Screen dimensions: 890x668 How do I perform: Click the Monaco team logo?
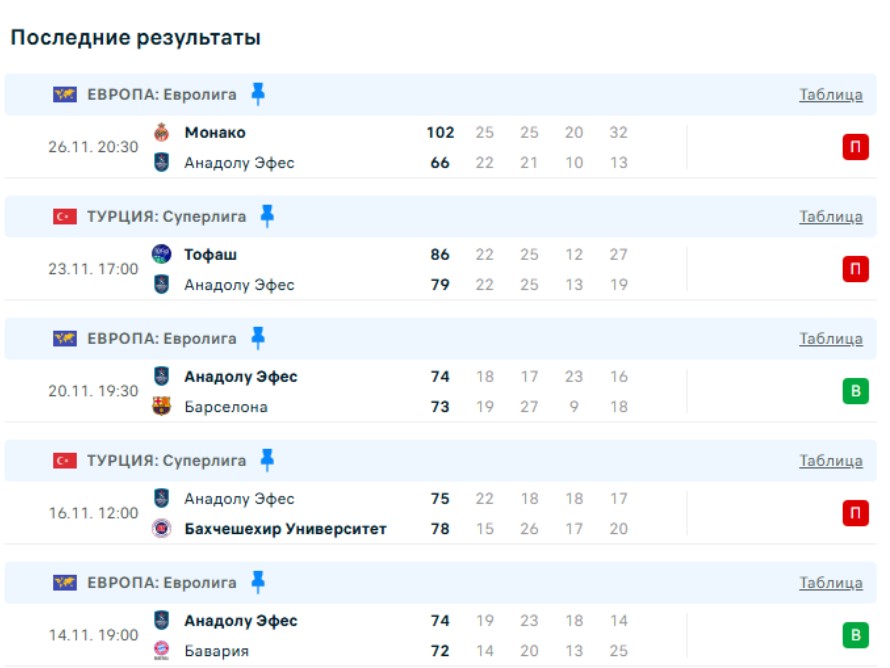coord(161,132)
